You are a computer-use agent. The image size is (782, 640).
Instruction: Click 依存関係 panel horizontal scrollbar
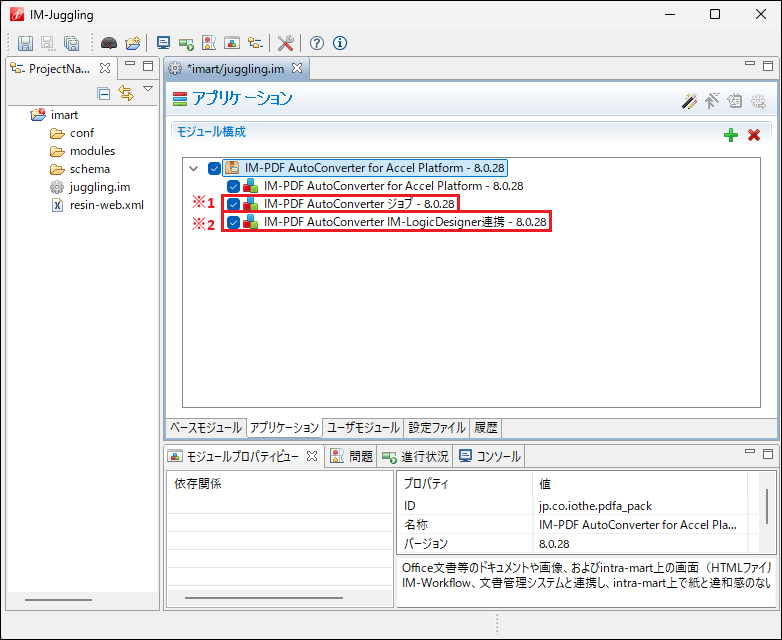click(x=264, y=598)
